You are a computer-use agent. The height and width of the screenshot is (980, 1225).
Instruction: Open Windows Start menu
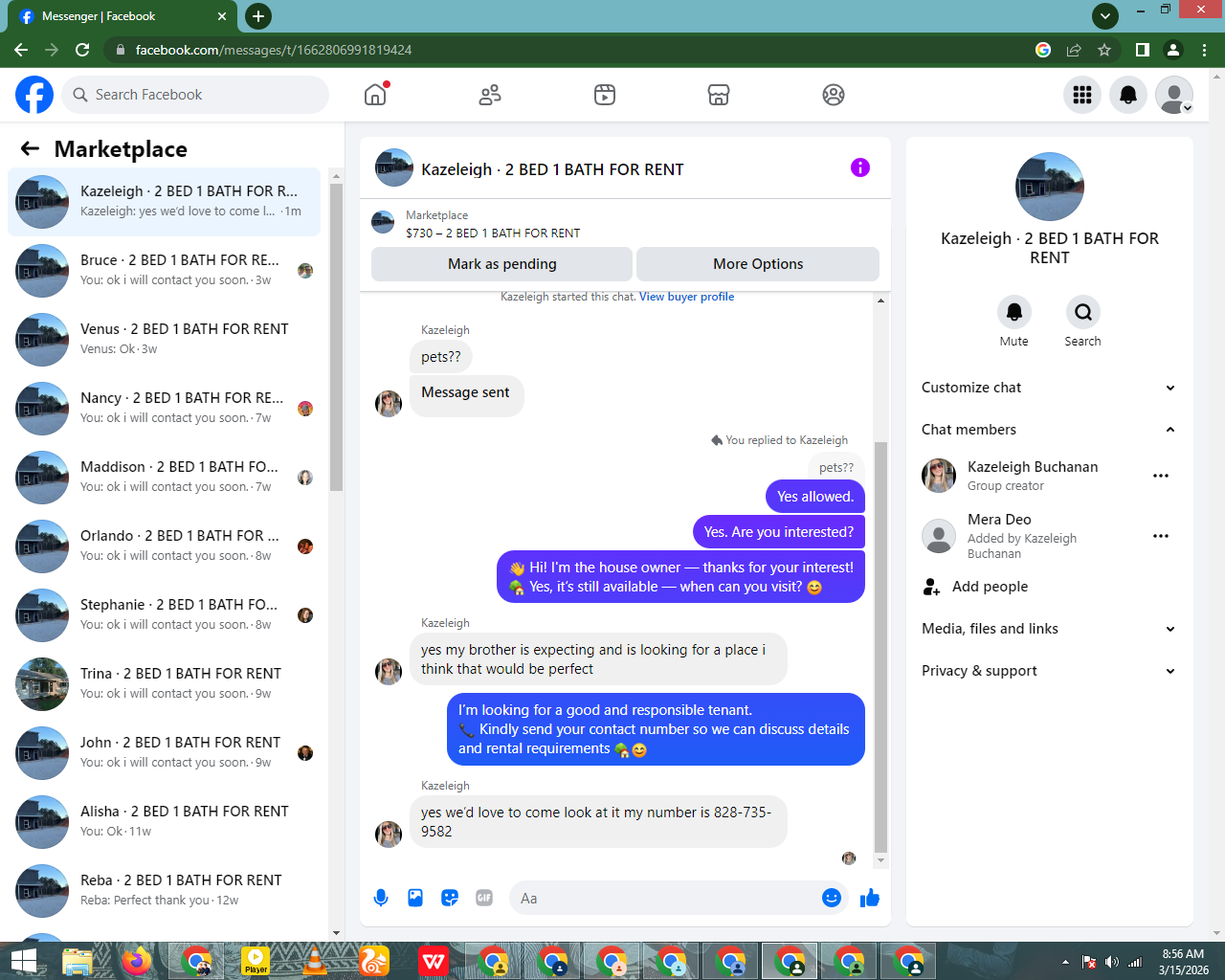coord(23,961)
